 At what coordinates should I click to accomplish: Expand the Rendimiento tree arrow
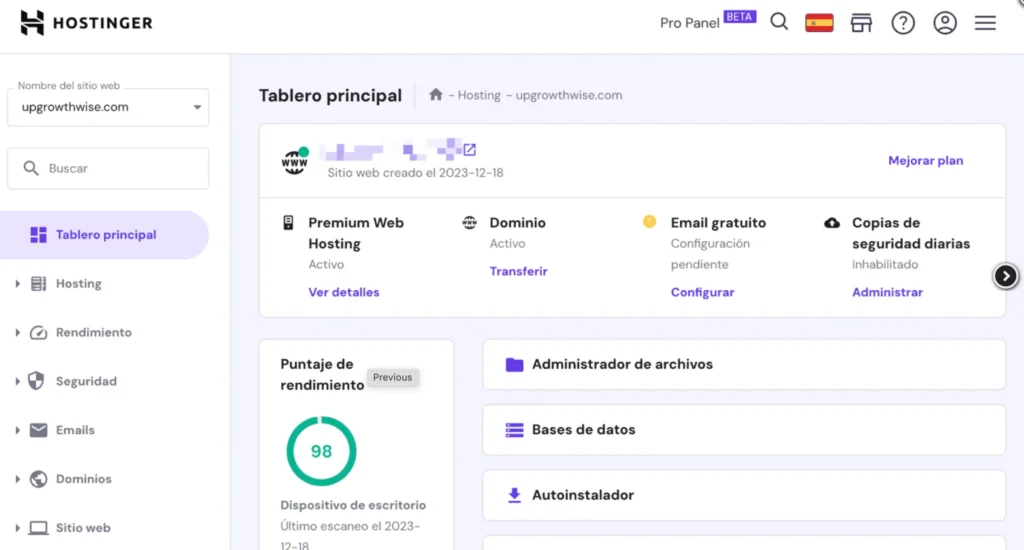(18, 332)
